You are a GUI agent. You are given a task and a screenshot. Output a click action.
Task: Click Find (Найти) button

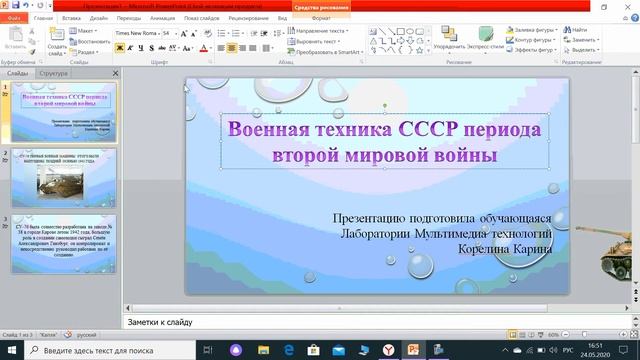coord(576,30)
